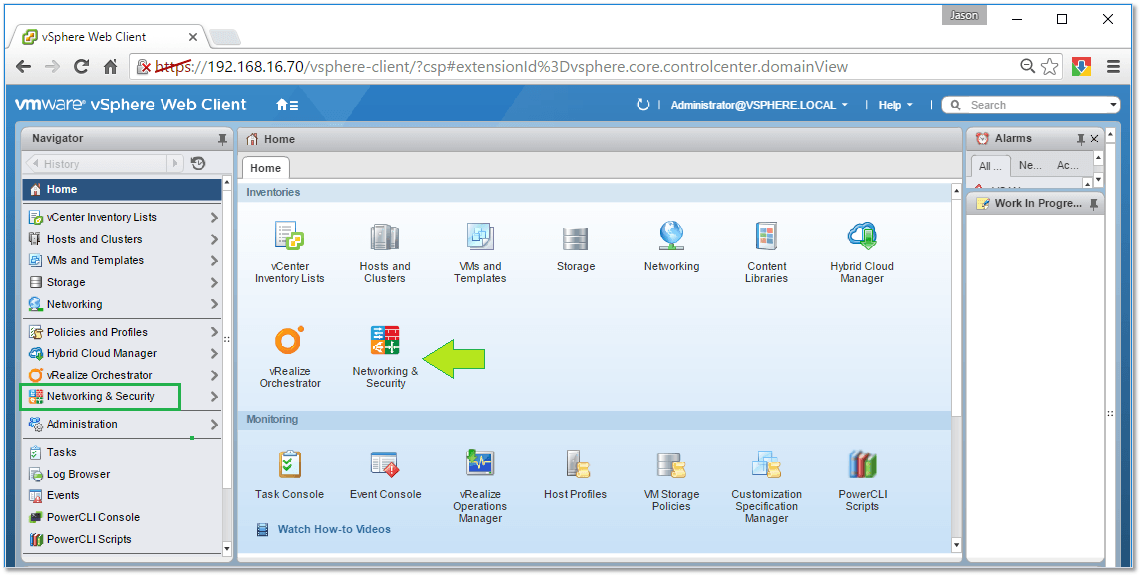This screenshot has width=1142, height=577.
Task: Click the browser address bar URL
Action: coord(503,67)
